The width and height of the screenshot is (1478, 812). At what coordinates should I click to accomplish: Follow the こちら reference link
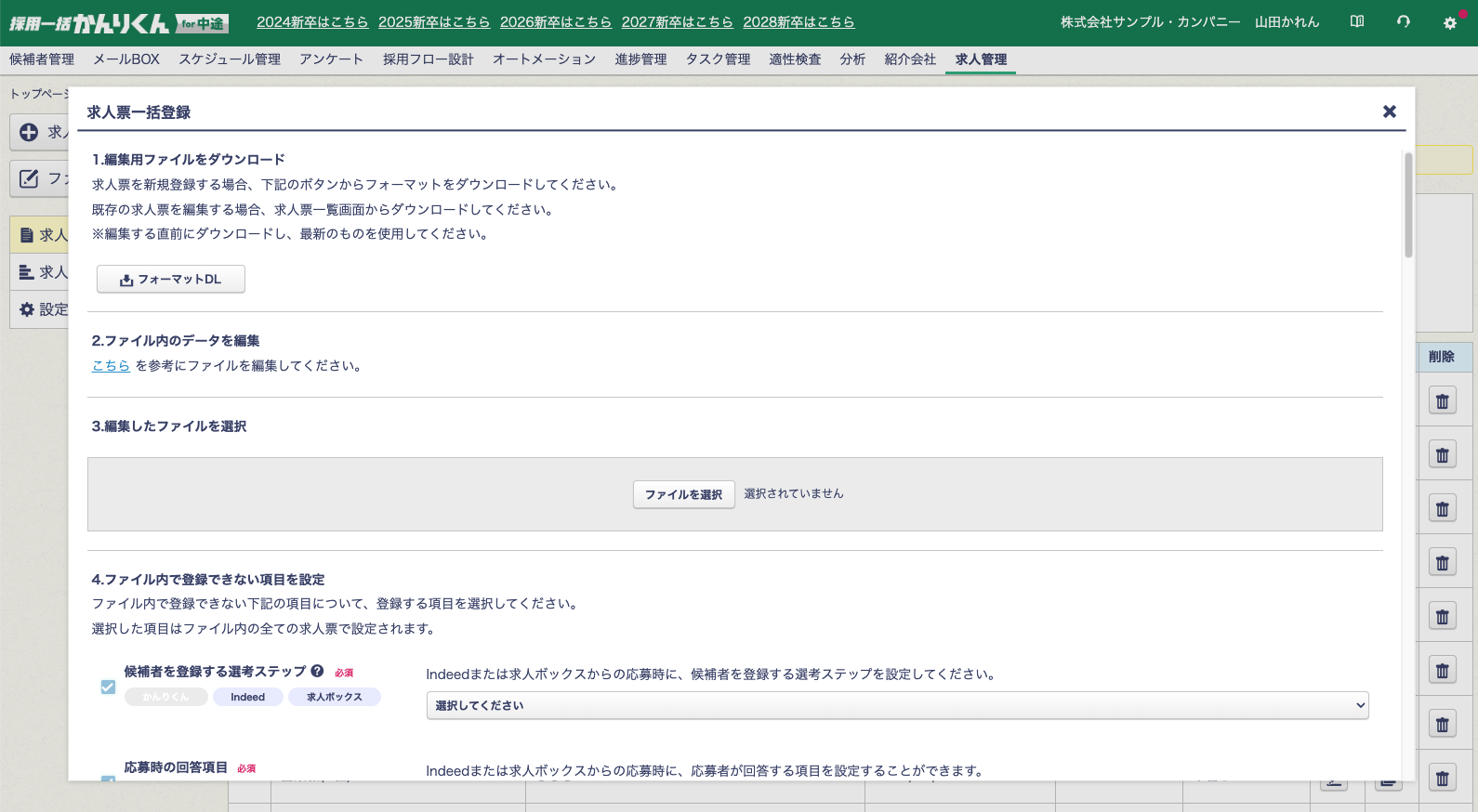coord(111,365)
